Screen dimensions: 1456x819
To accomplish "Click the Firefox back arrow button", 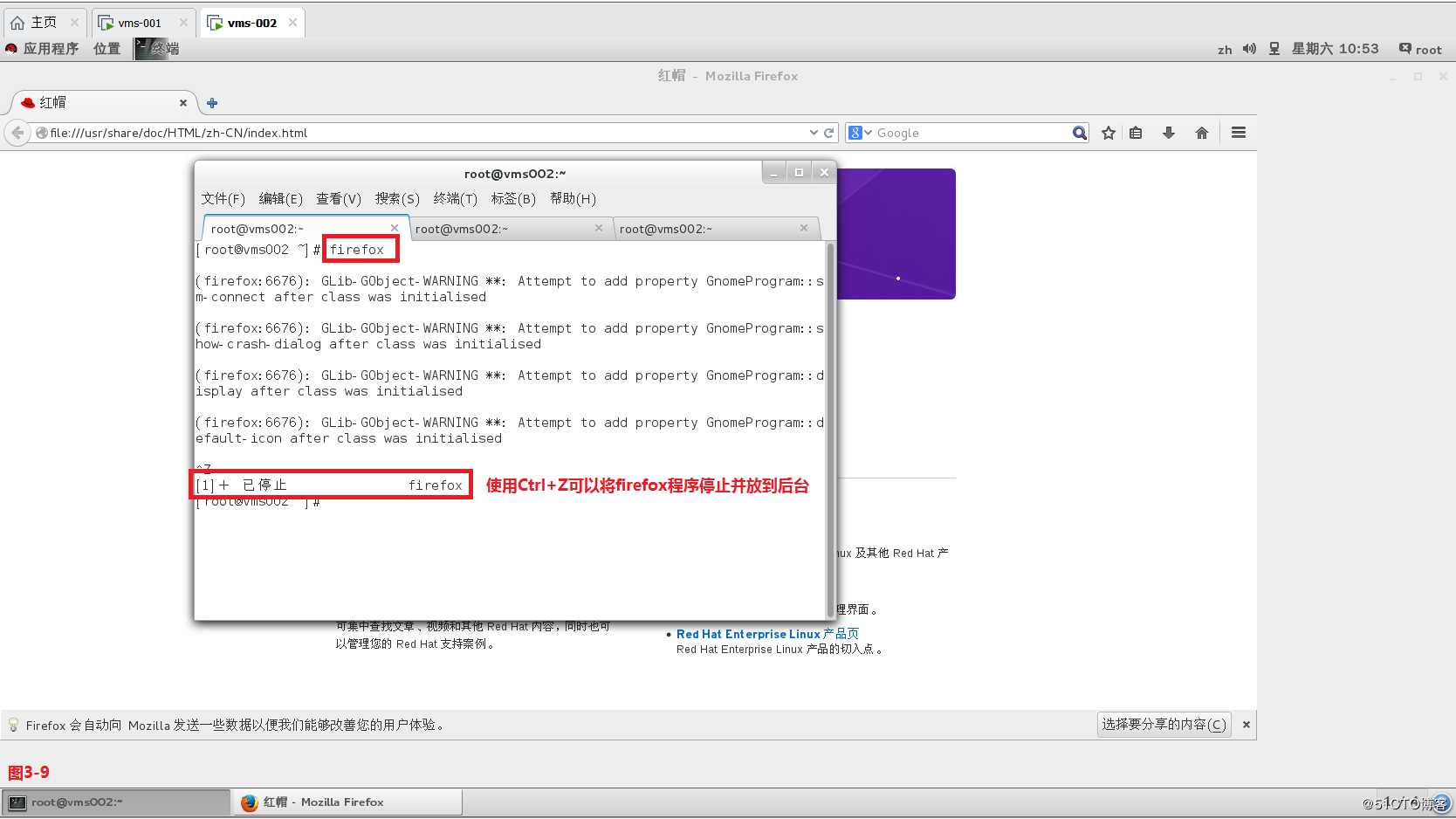I will click(17, 133).
